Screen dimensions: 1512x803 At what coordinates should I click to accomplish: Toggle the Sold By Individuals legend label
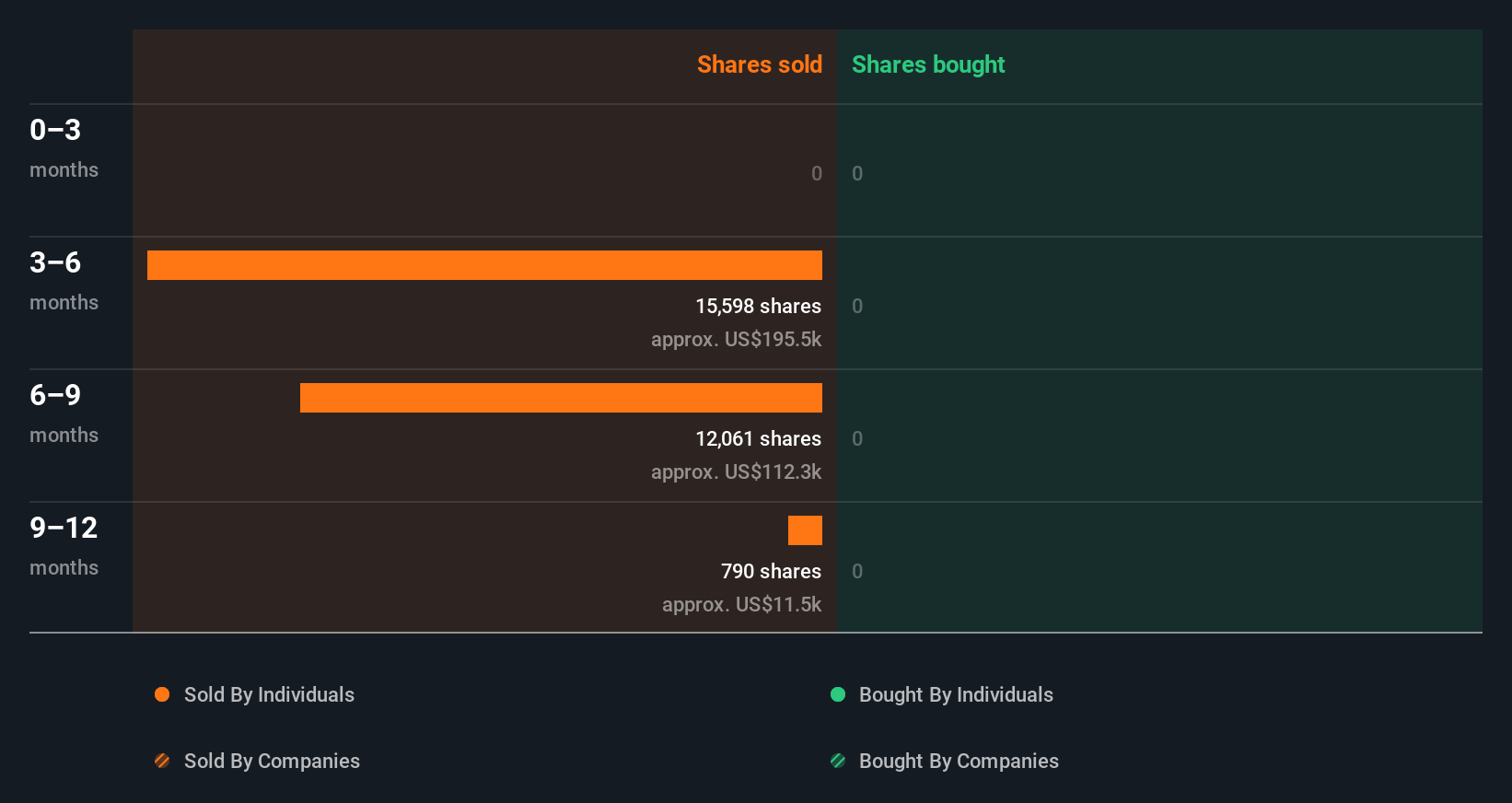pyautogui.click(x=269, y=694)
